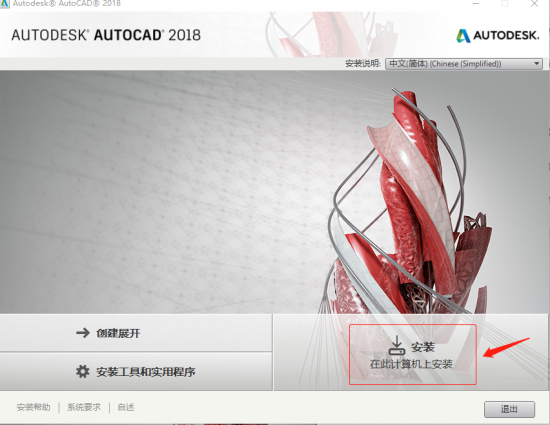This screenshot has width=550, height=425.
Task: Click the gear icon beside 安装工具和实用程序
Action: 83,371
